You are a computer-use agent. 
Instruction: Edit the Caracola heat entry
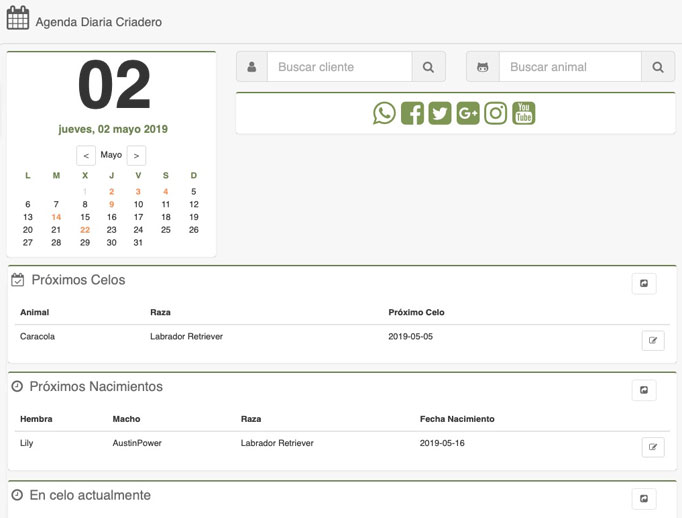pos(653,340)
